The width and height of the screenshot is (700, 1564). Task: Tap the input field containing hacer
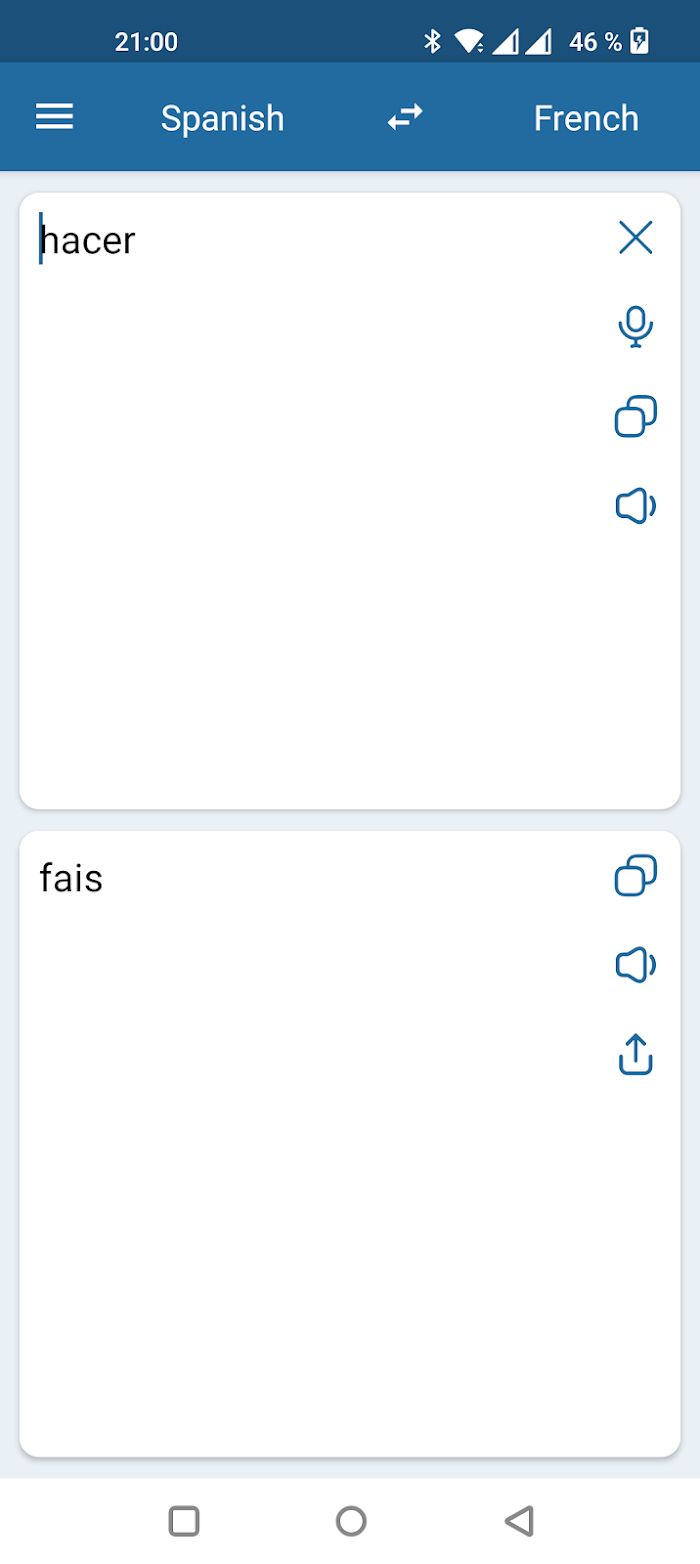tap(310, 500)
